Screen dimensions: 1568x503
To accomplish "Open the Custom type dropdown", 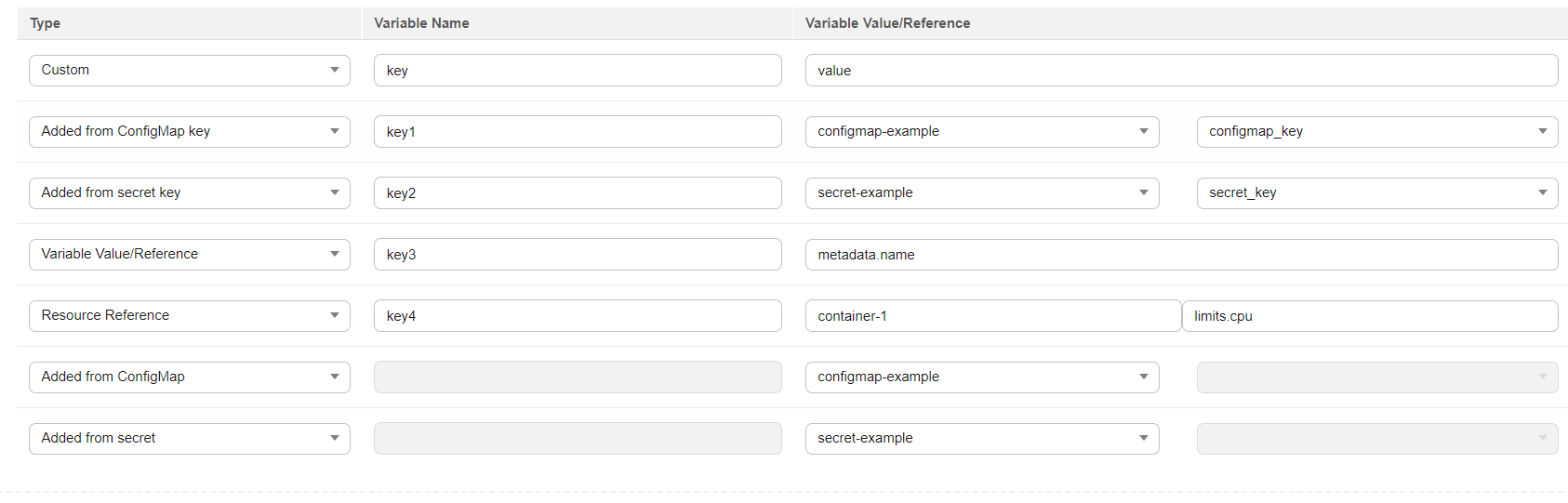I will point(189,71).
